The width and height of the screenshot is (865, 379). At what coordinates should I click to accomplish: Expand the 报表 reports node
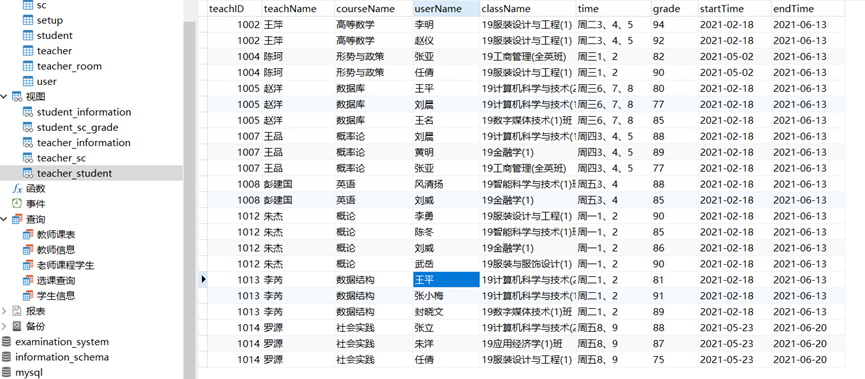click(x=4, y=311)
